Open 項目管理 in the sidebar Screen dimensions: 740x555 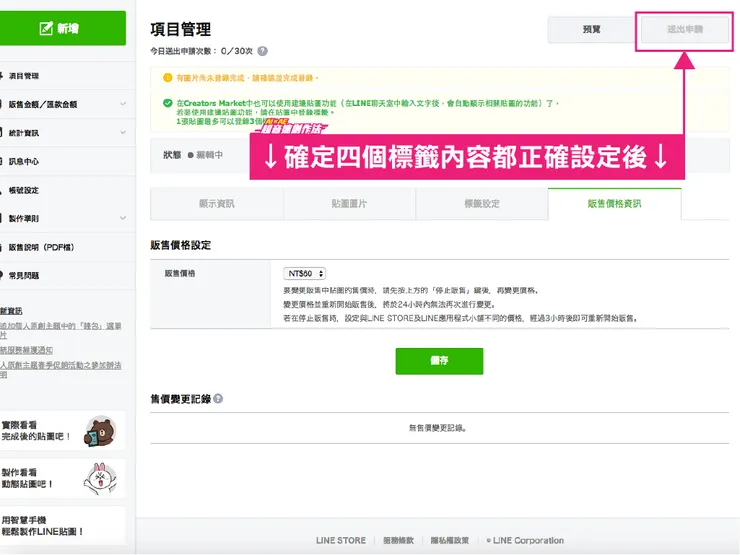[24, 76]
